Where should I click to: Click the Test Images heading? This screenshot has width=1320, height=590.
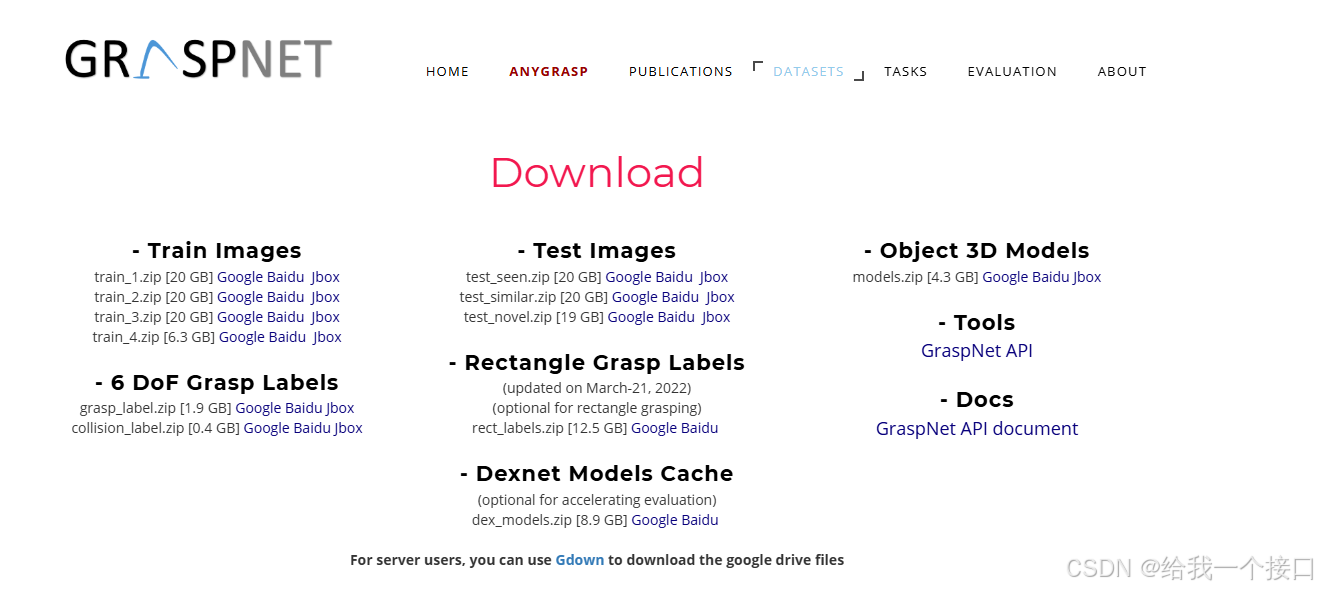pyautogui.click(x=597, y=251)
